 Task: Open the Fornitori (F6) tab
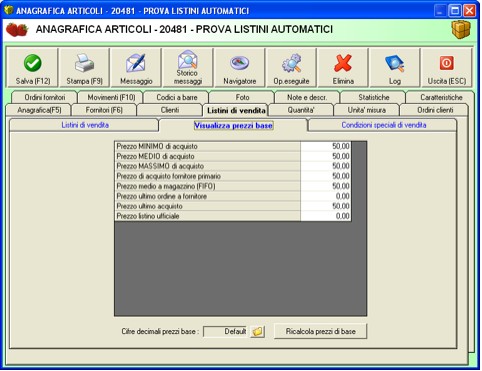(104, 110)
